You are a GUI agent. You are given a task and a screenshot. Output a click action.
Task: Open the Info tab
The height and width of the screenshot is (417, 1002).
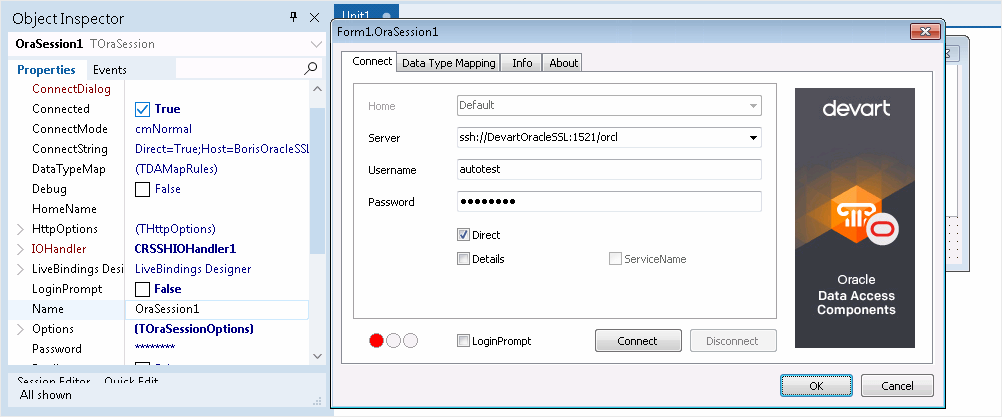[522, 63]
